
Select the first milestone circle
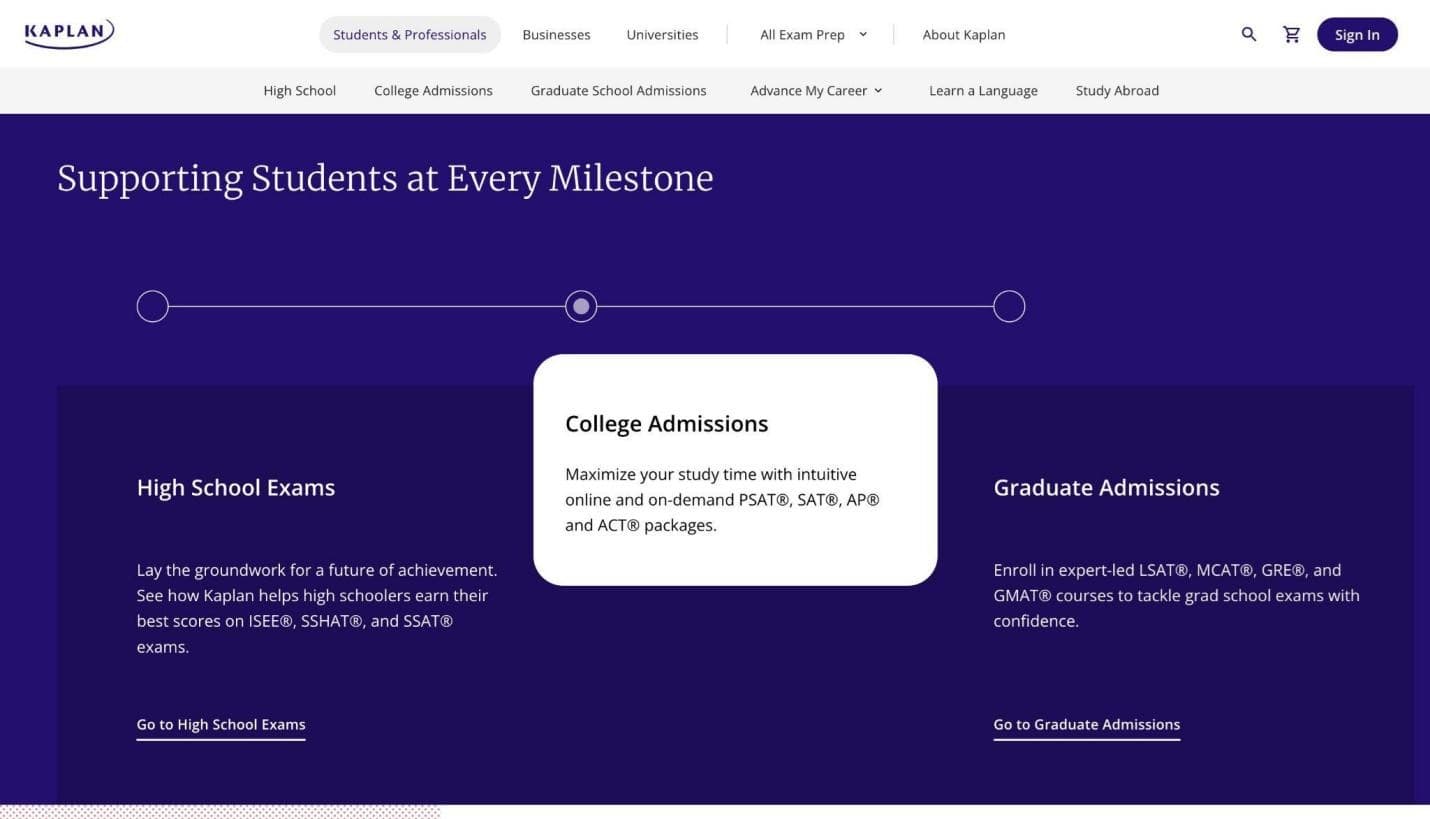pos(152,306)
